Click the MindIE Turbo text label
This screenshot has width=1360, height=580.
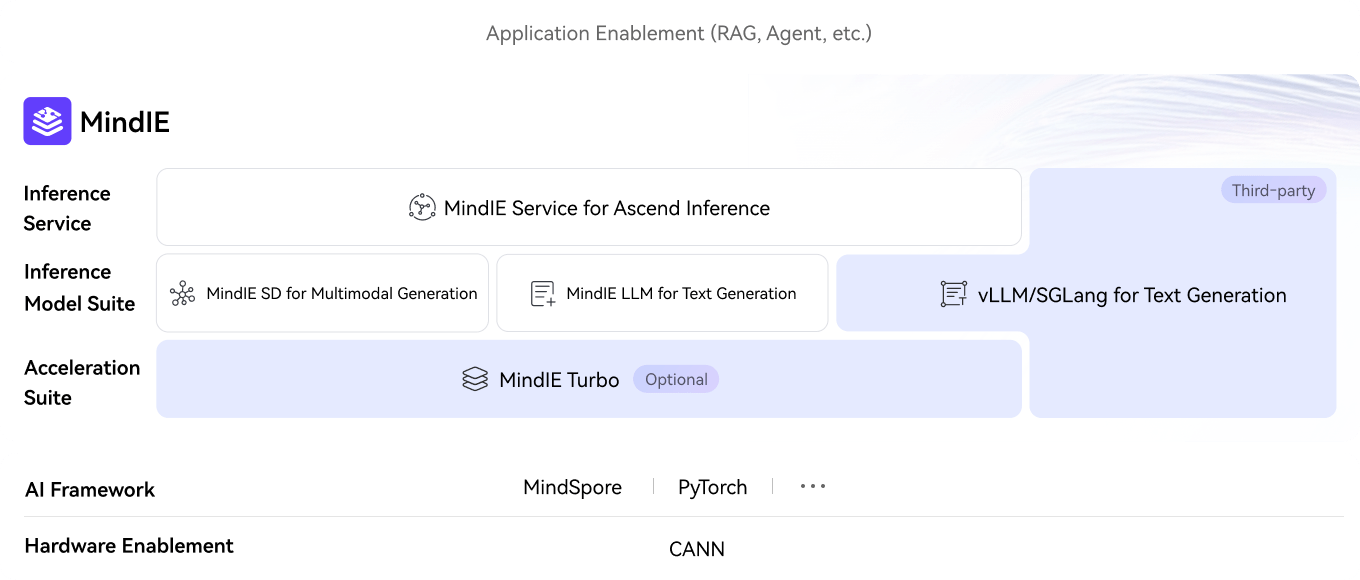point(559,380)
